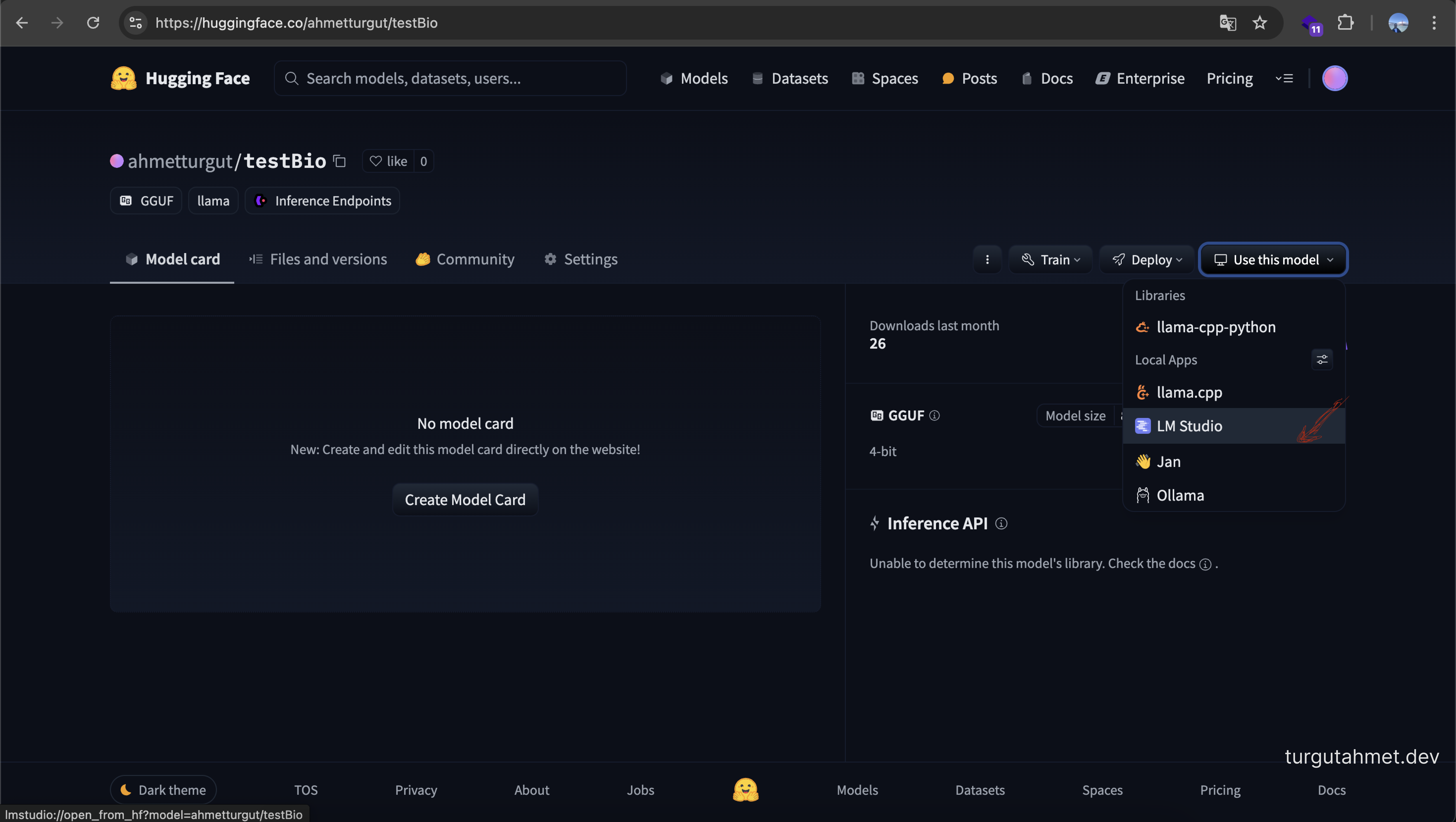Open the Chrome profile avatar

pos(1398,23)
